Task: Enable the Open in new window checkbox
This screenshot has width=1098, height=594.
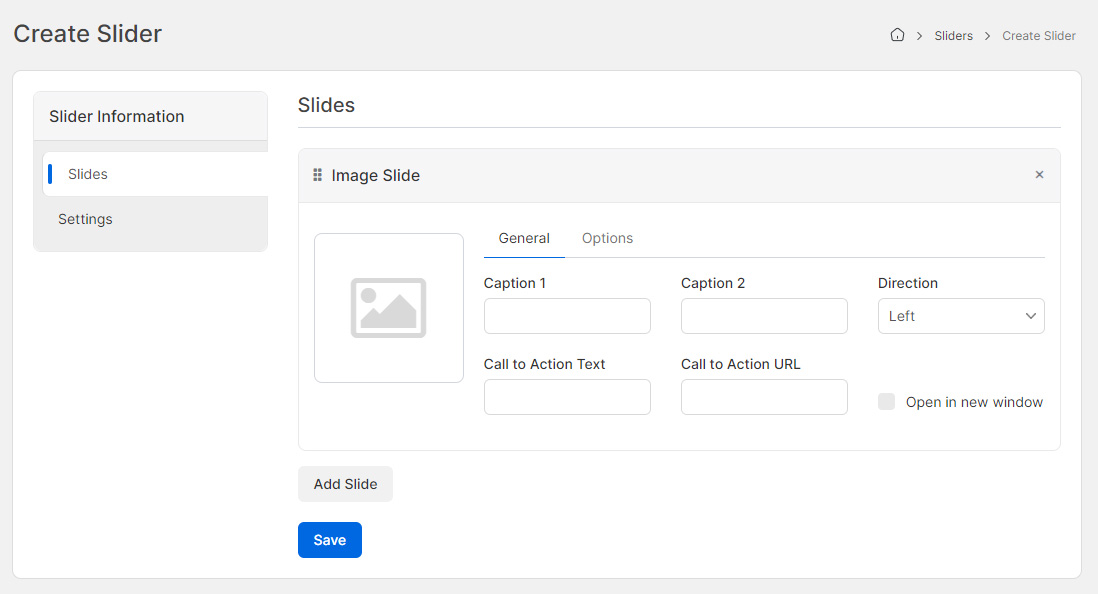Action: [886, 402]
